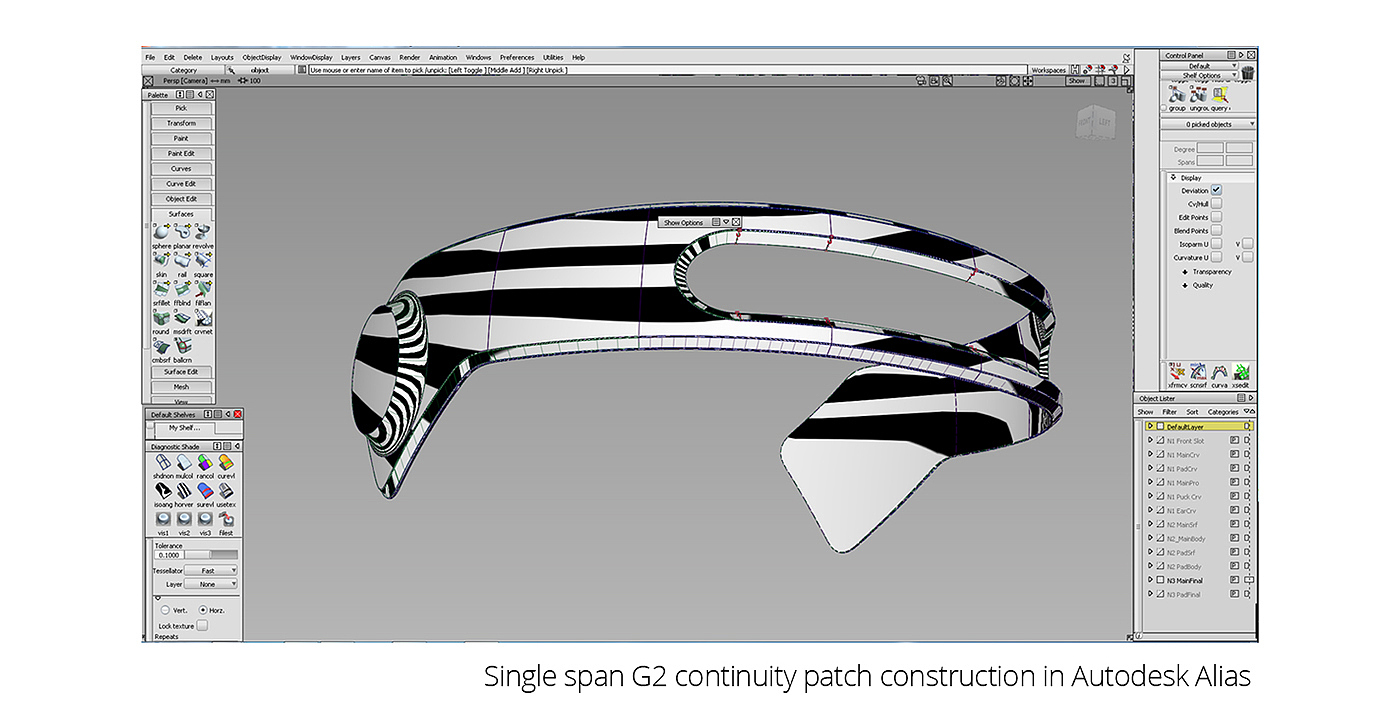Choose the srfillet surface fillet tool
Image resolution: width=1400 pixels, height=716 pixels.
click(x=161, y=289)
